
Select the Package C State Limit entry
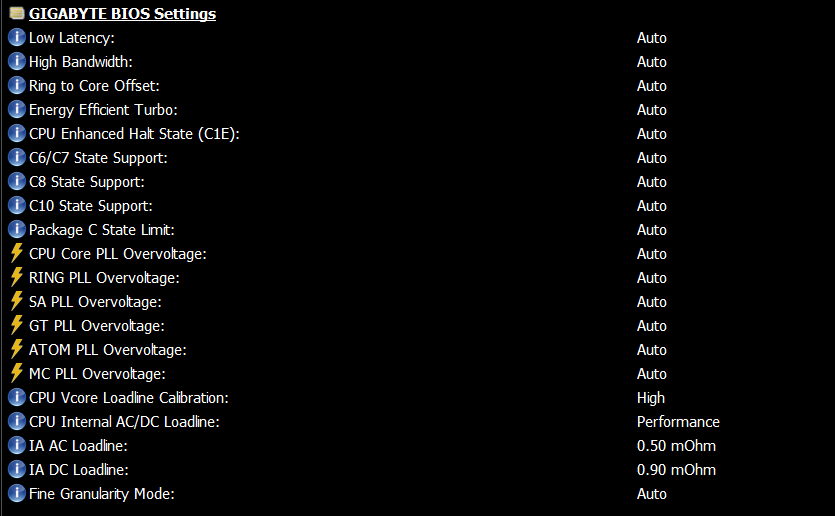101,230
